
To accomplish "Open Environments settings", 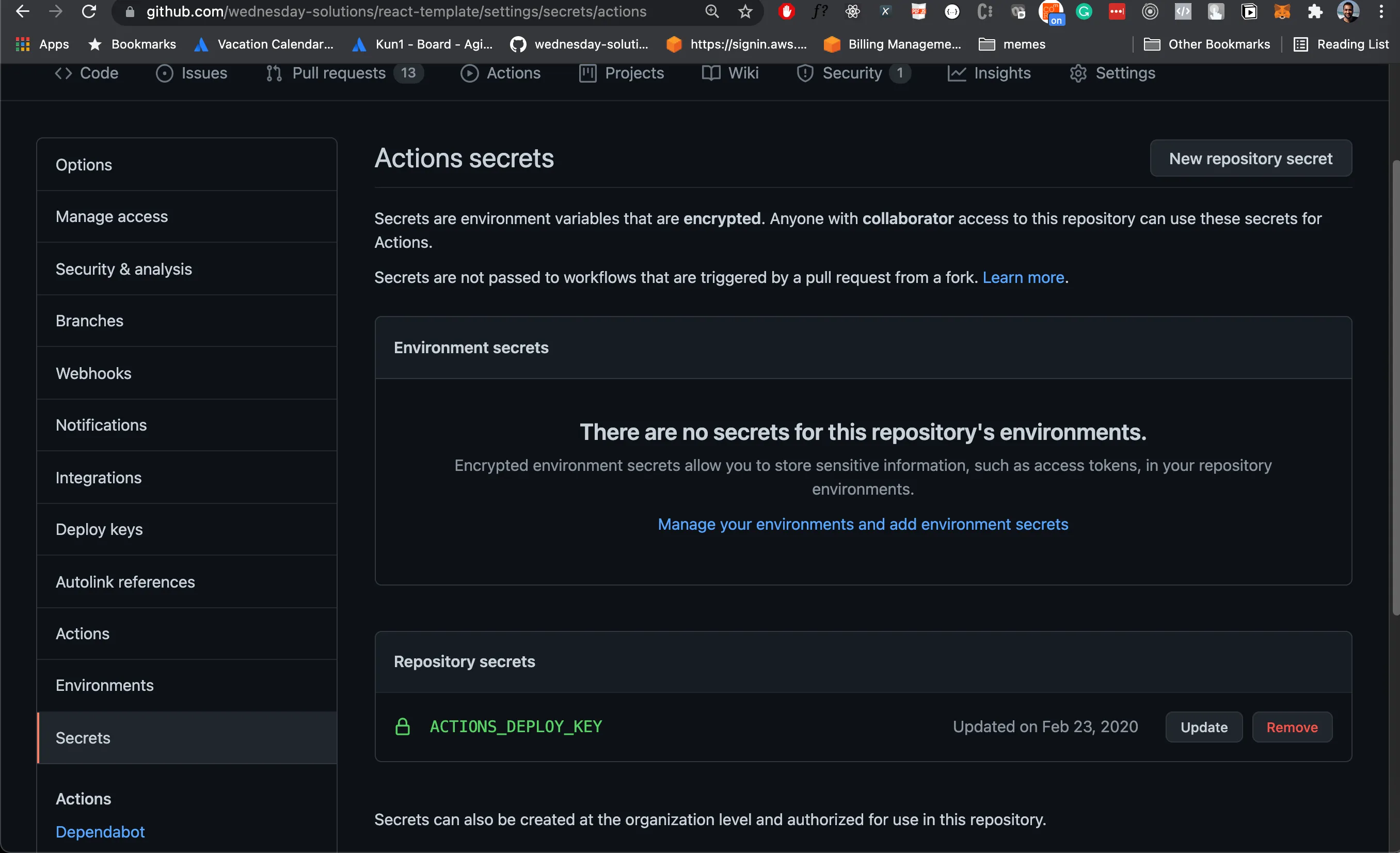I will (187, 685).
